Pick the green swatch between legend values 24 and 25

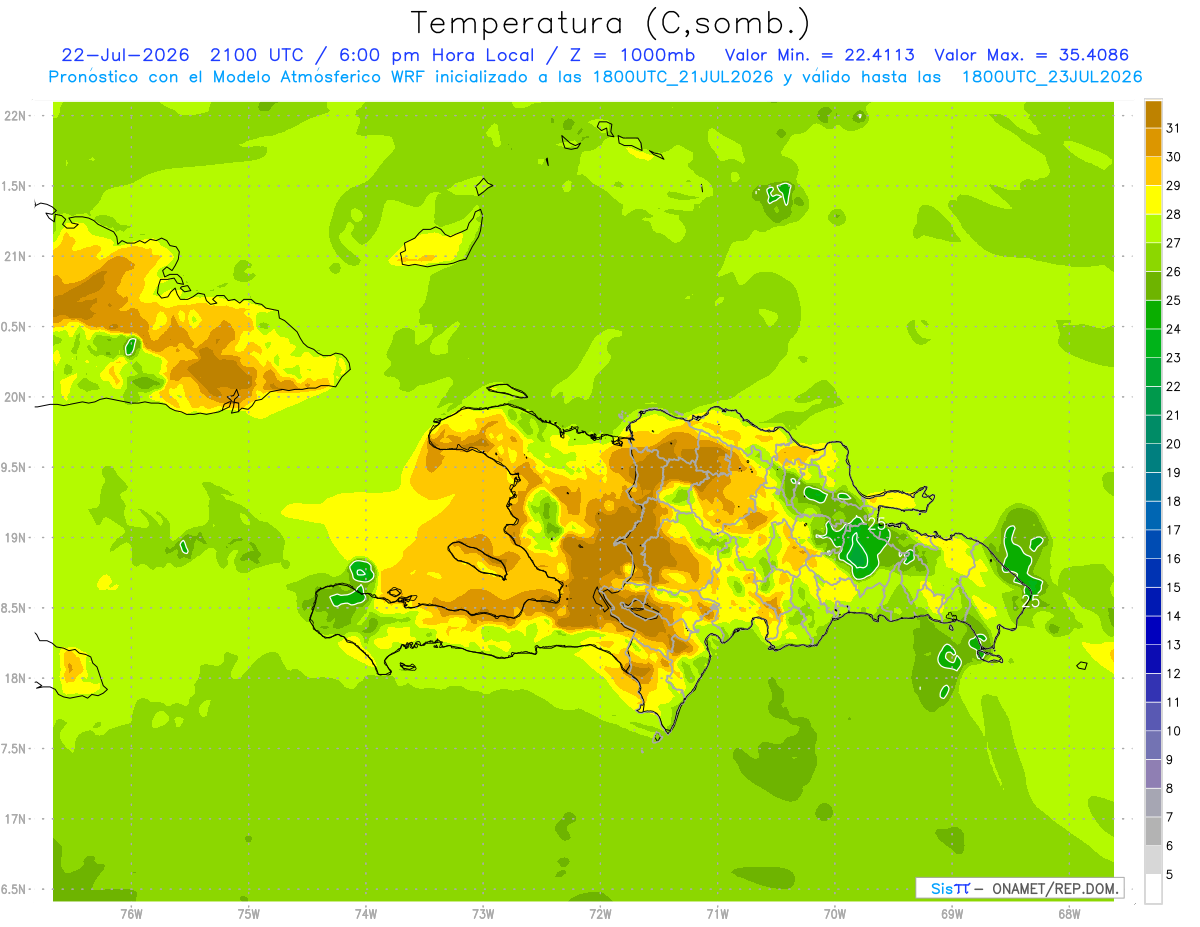click(1153, 314)
